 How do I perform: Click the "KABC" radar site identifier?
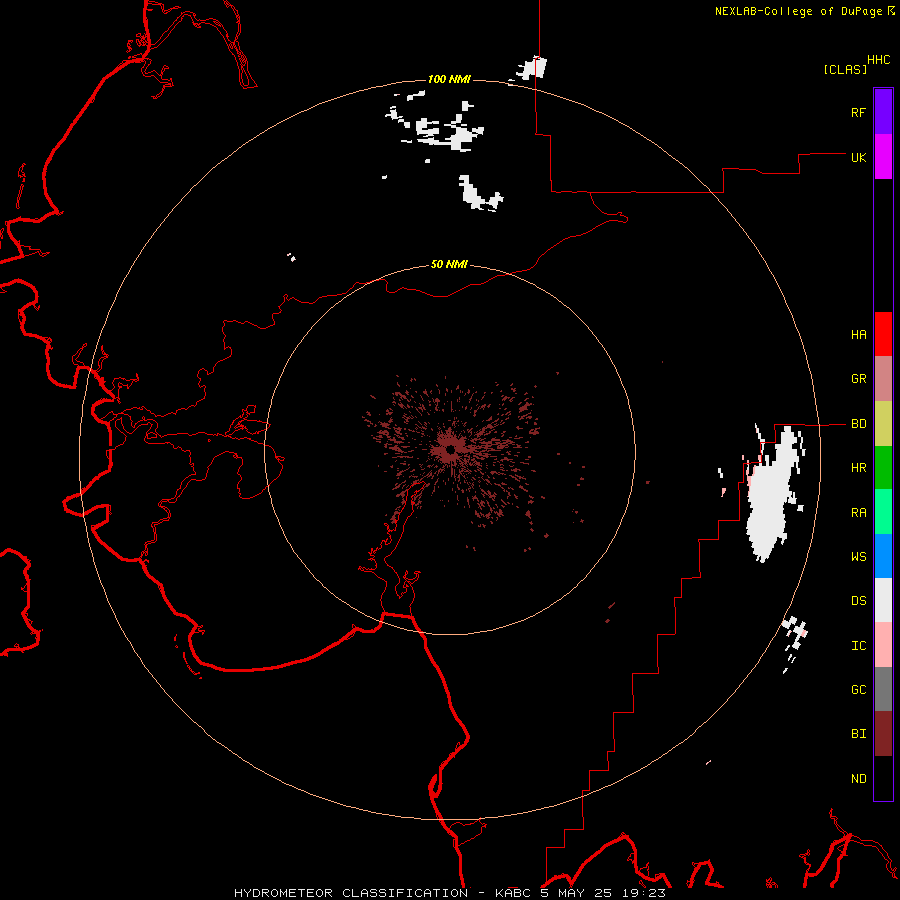(x=514, y=893)
